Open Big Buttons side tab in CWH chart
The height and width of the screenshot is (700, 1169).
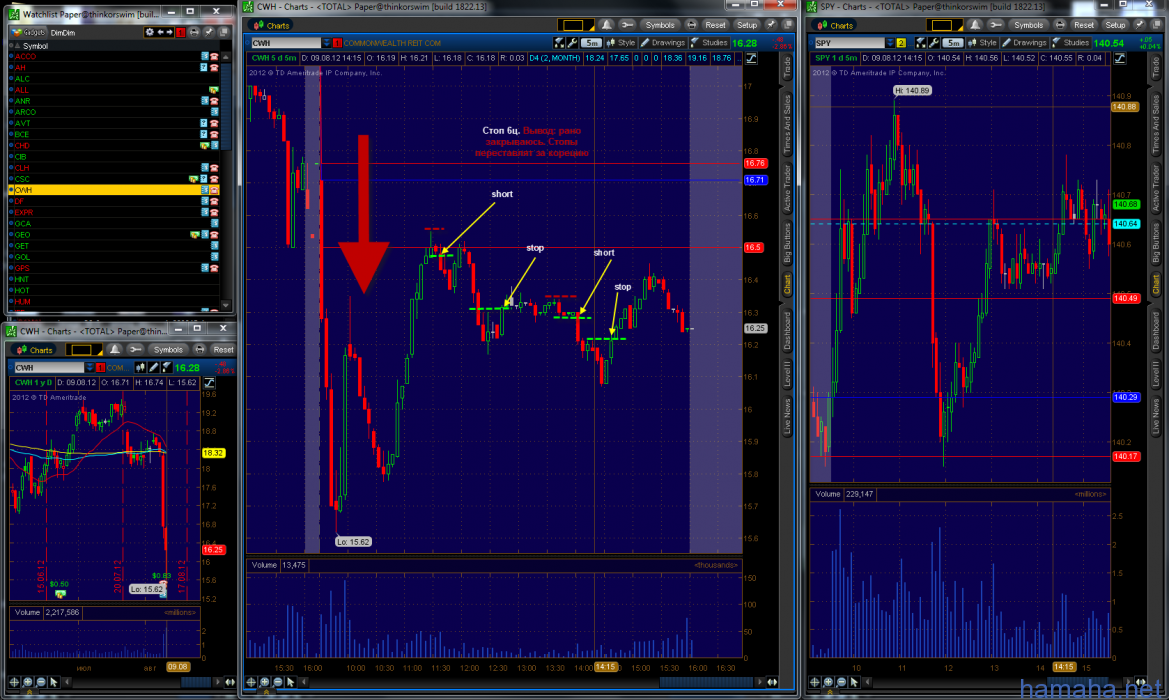click(787, 243)
